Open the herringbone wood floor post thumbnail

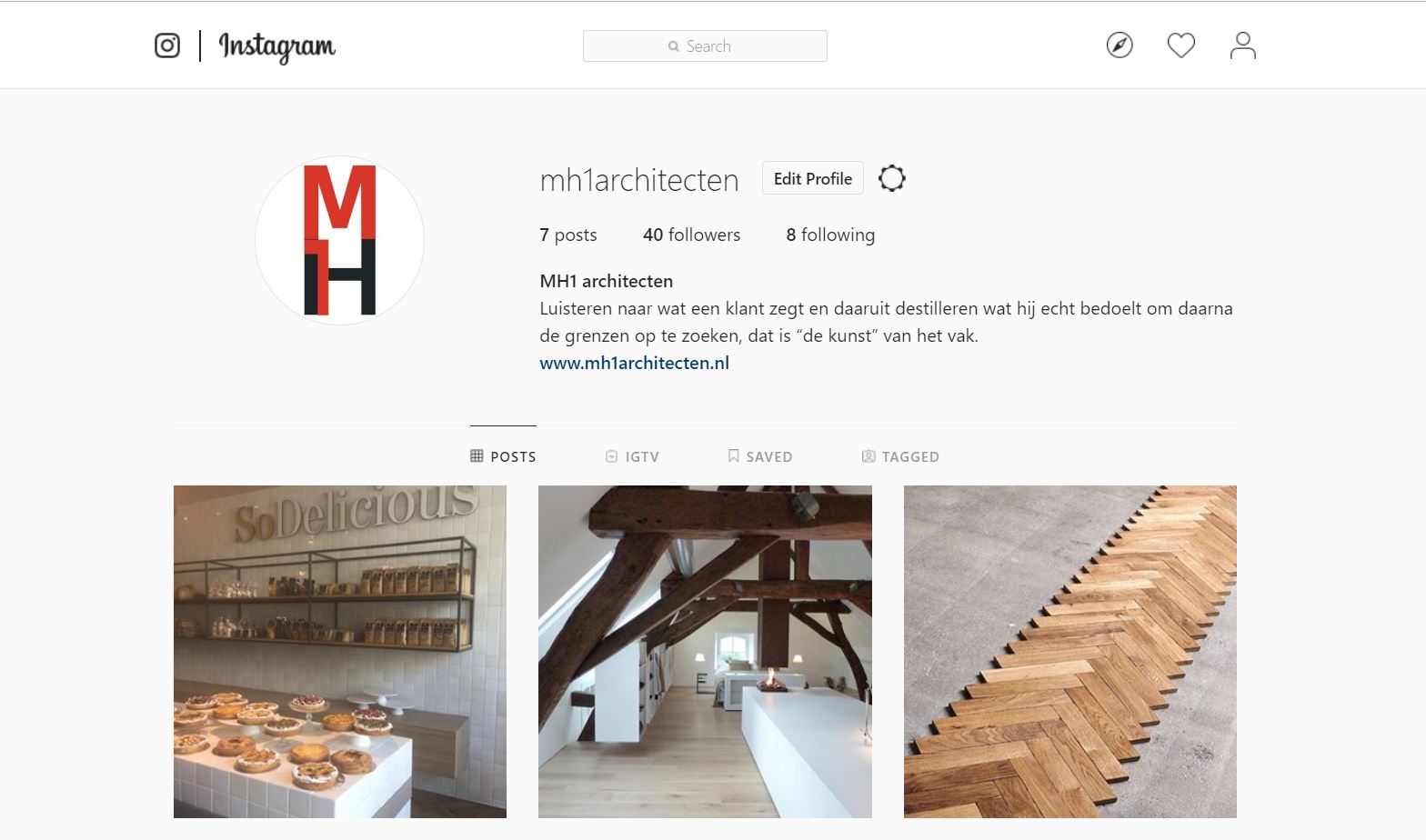point(1070,652)
